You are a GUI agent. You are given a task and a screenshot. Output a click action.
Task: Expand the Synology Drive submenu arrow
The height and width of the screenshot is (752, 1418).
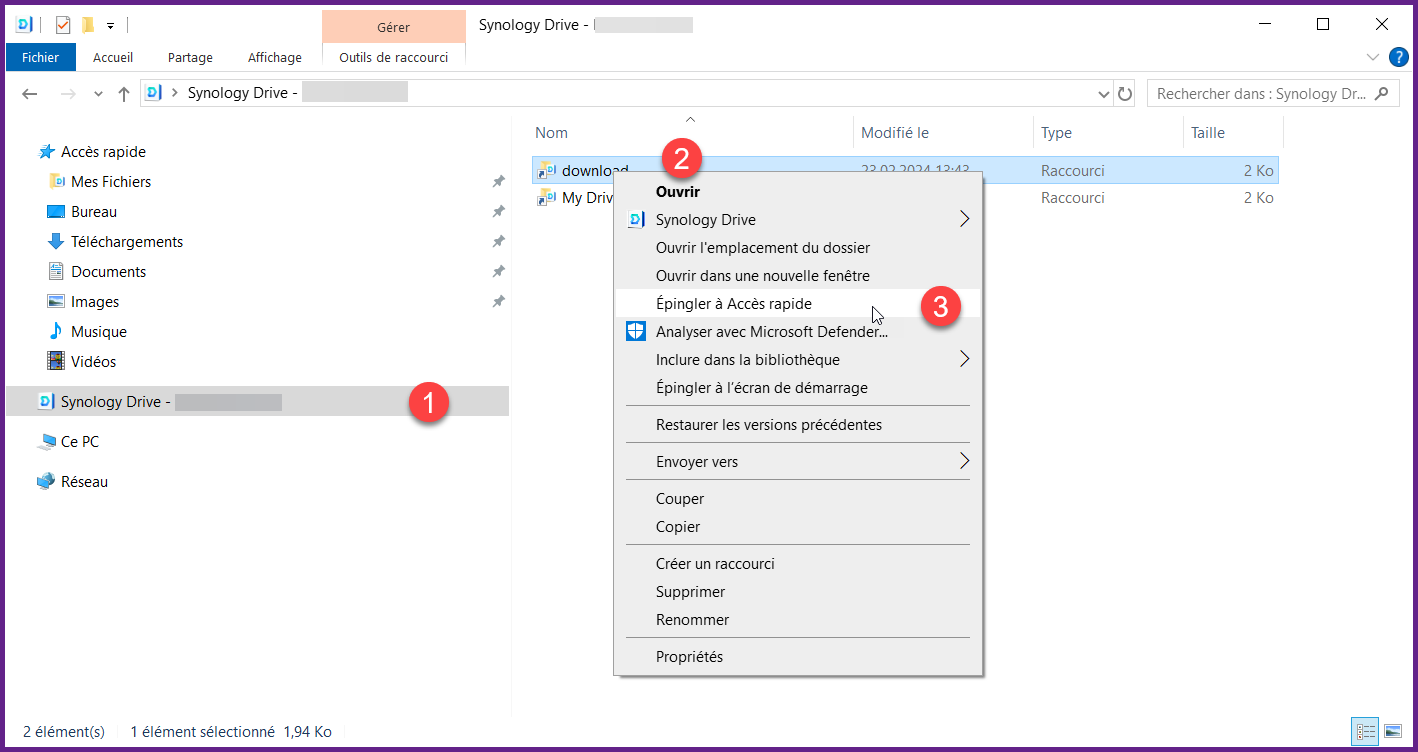point(964,220)
